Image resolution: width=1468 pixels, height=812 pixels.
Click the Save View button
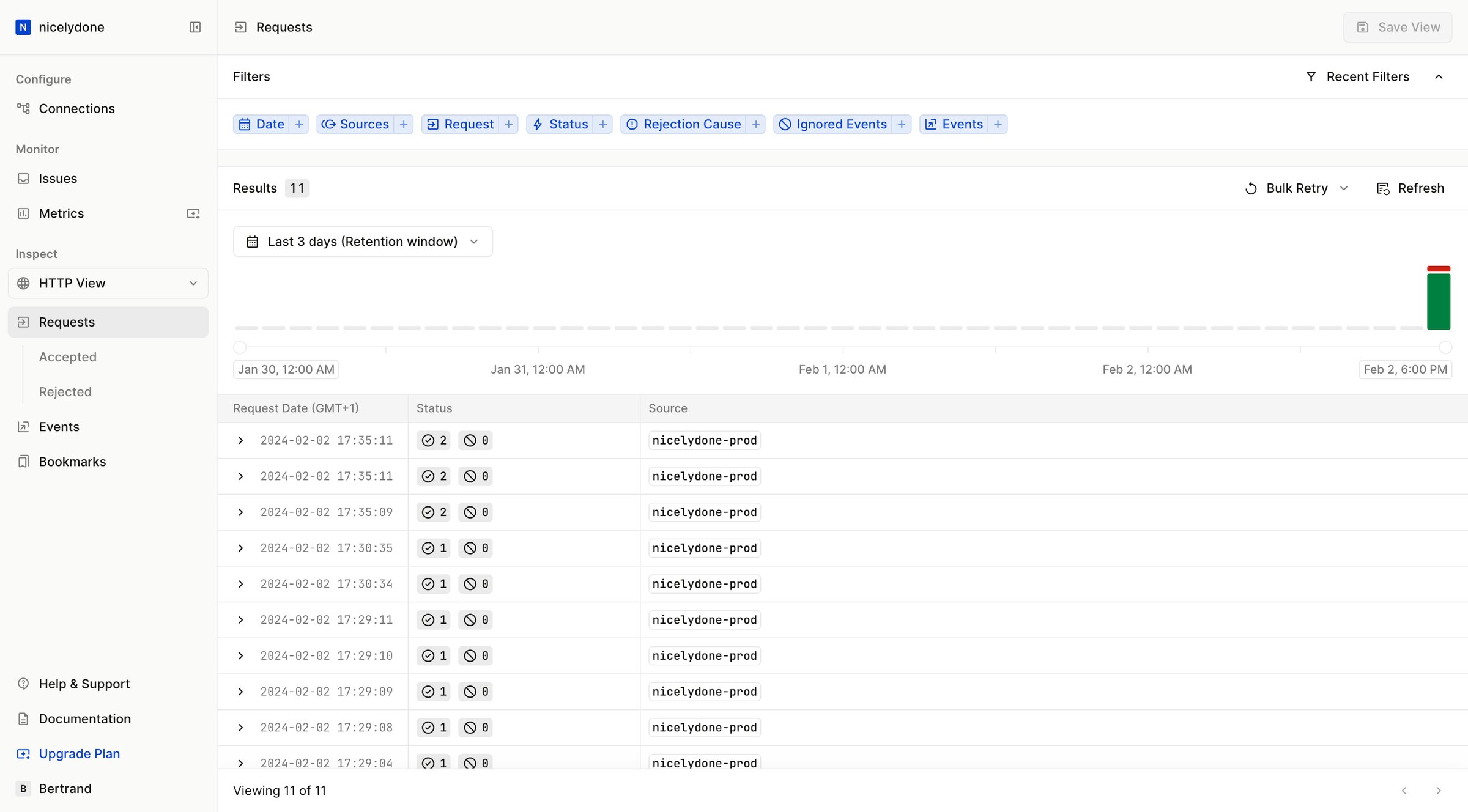(x=1398, y=27)
